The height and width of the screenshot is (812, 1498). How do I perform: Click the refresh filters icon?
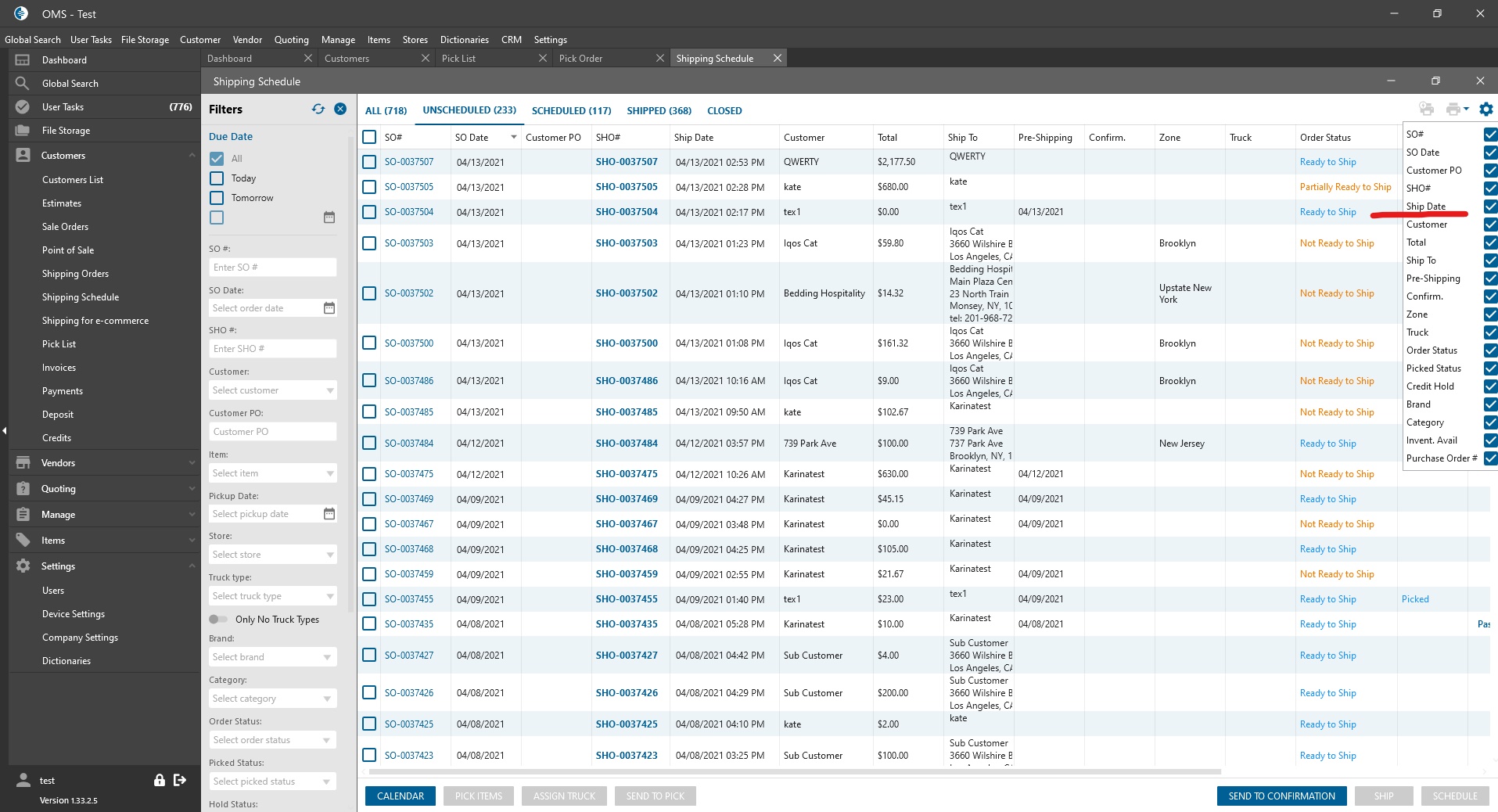tap(318, 110)
